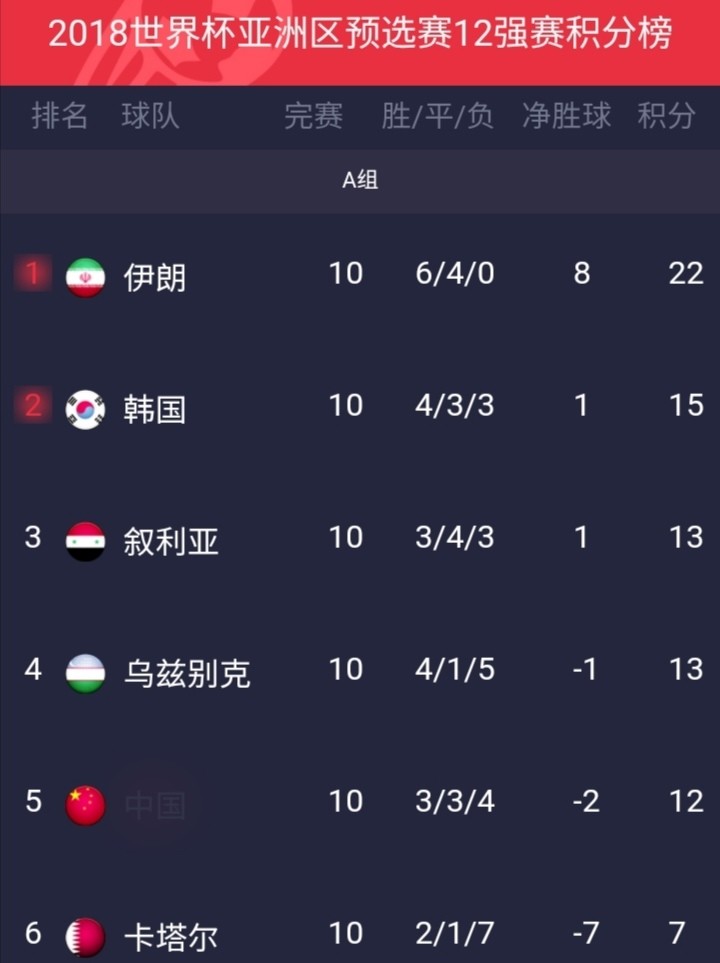
Task: Tap the red rank 2 badge
Action: [33, 405]
